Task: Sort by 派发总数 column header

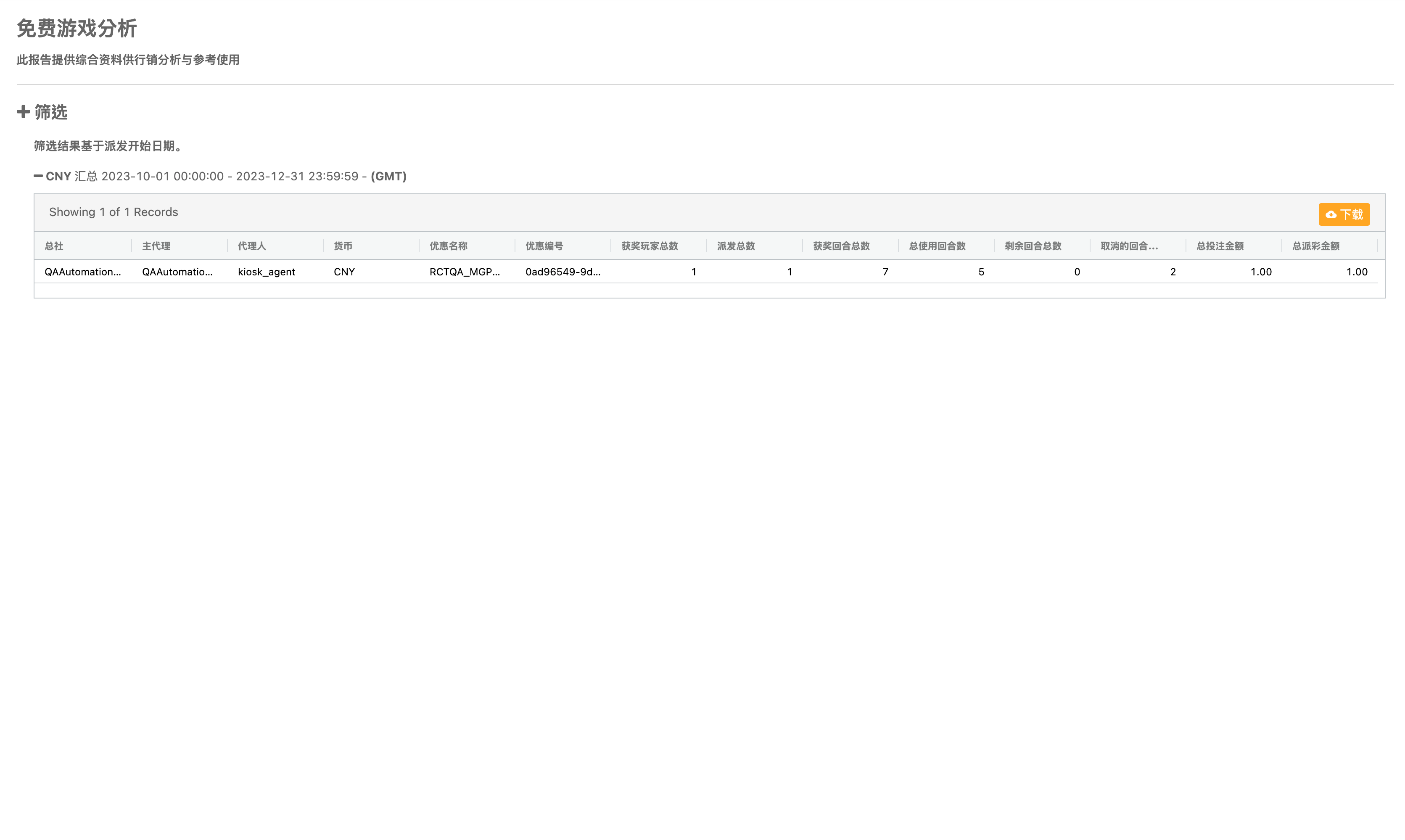Action: click(x=736, y=246)
